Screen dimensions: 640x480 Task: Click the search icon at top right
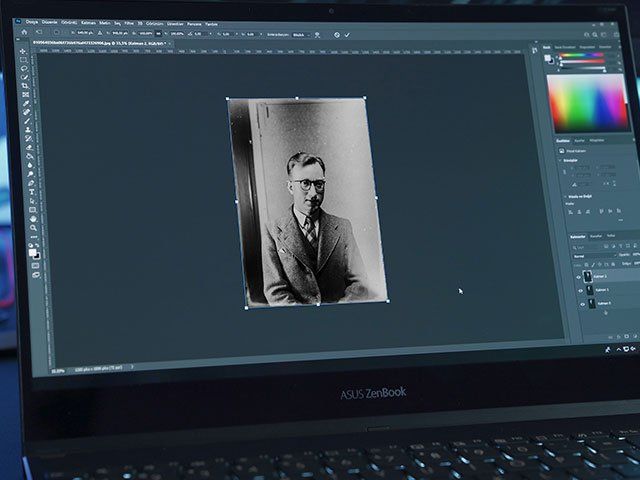coord(595,35)
